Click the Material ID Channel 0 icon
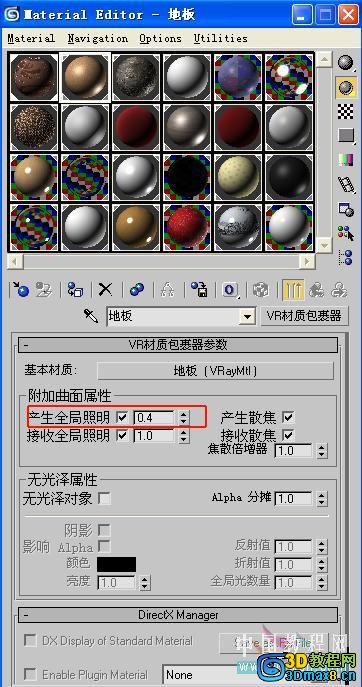The width and height of the screenshot is (362, 687). coord(231,290)
